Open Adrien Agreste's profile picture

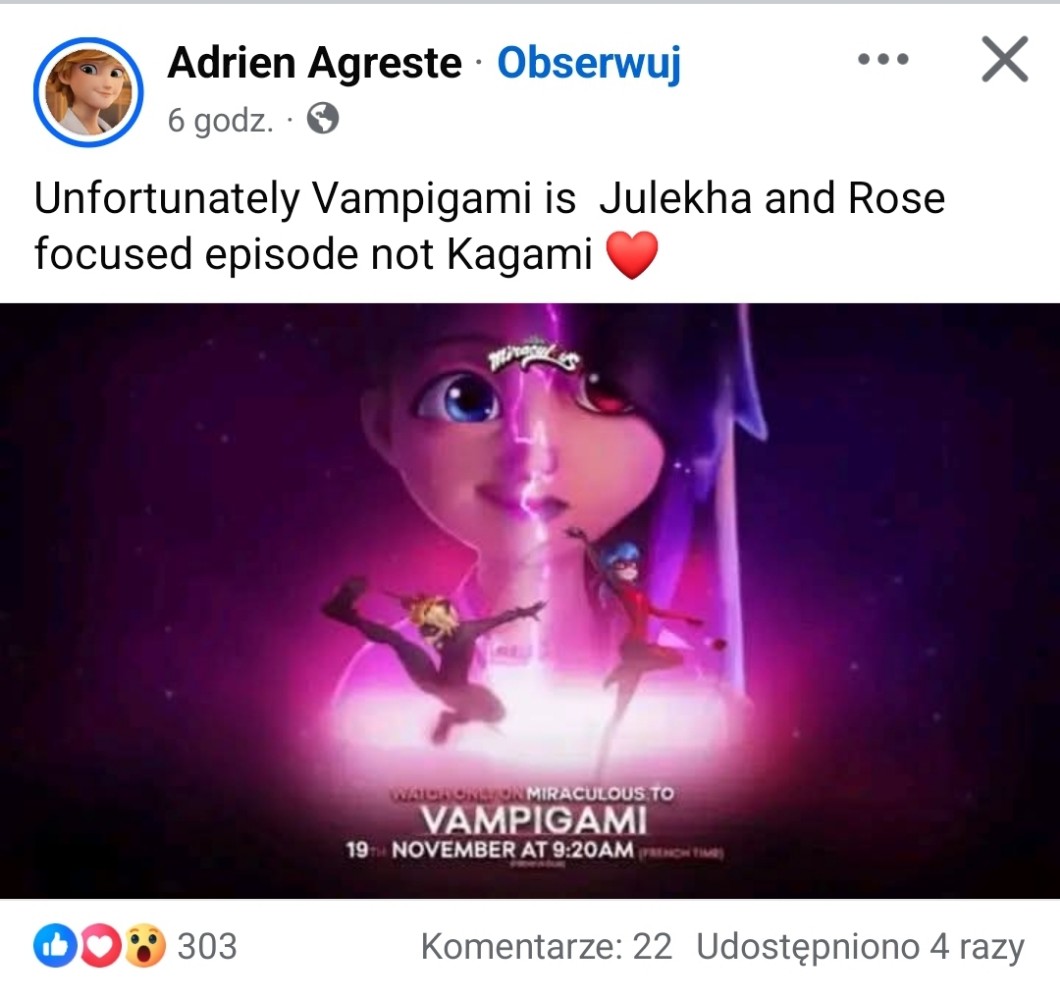tap(88, 91)
